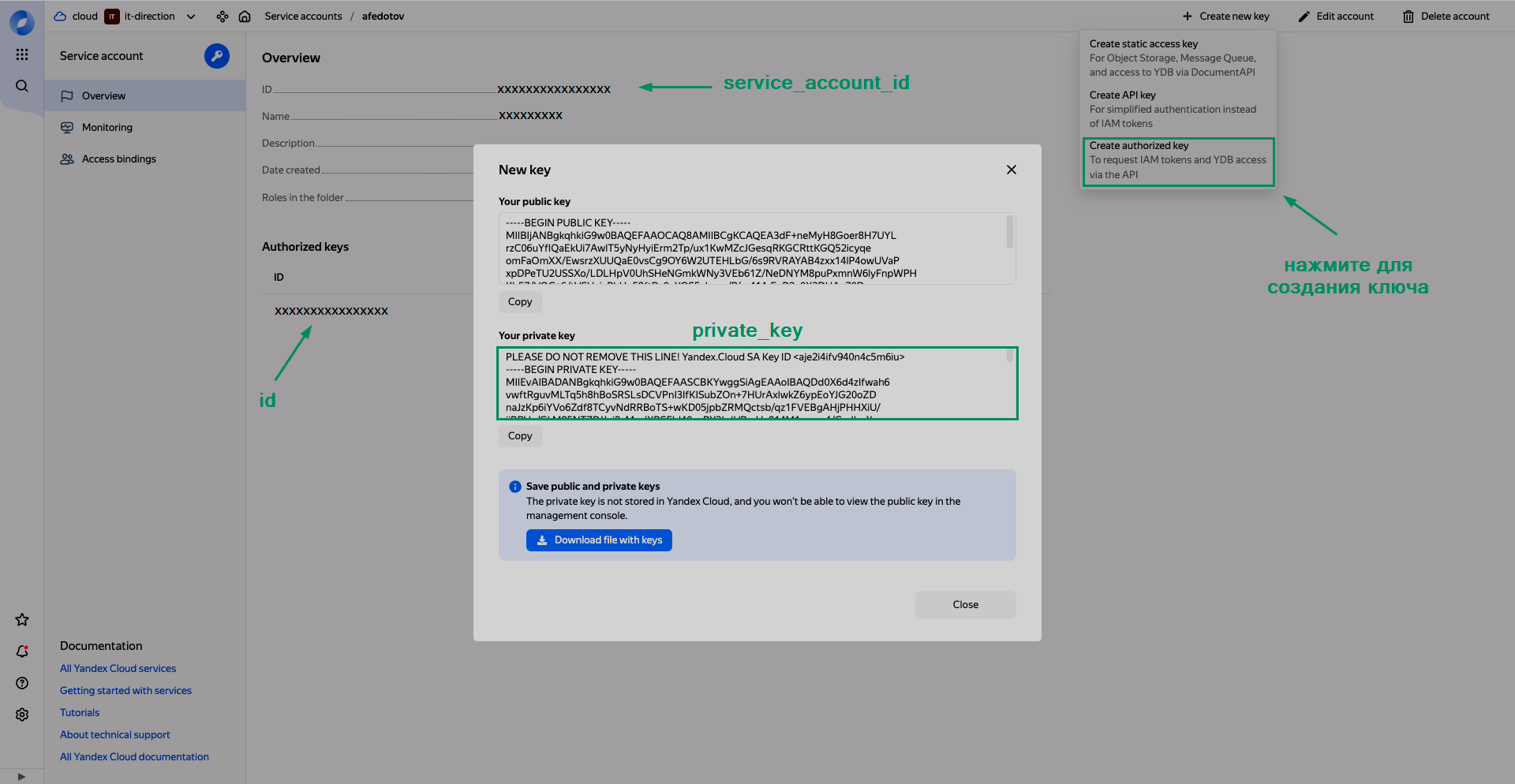Click Delete account button

click(1446, 16)
